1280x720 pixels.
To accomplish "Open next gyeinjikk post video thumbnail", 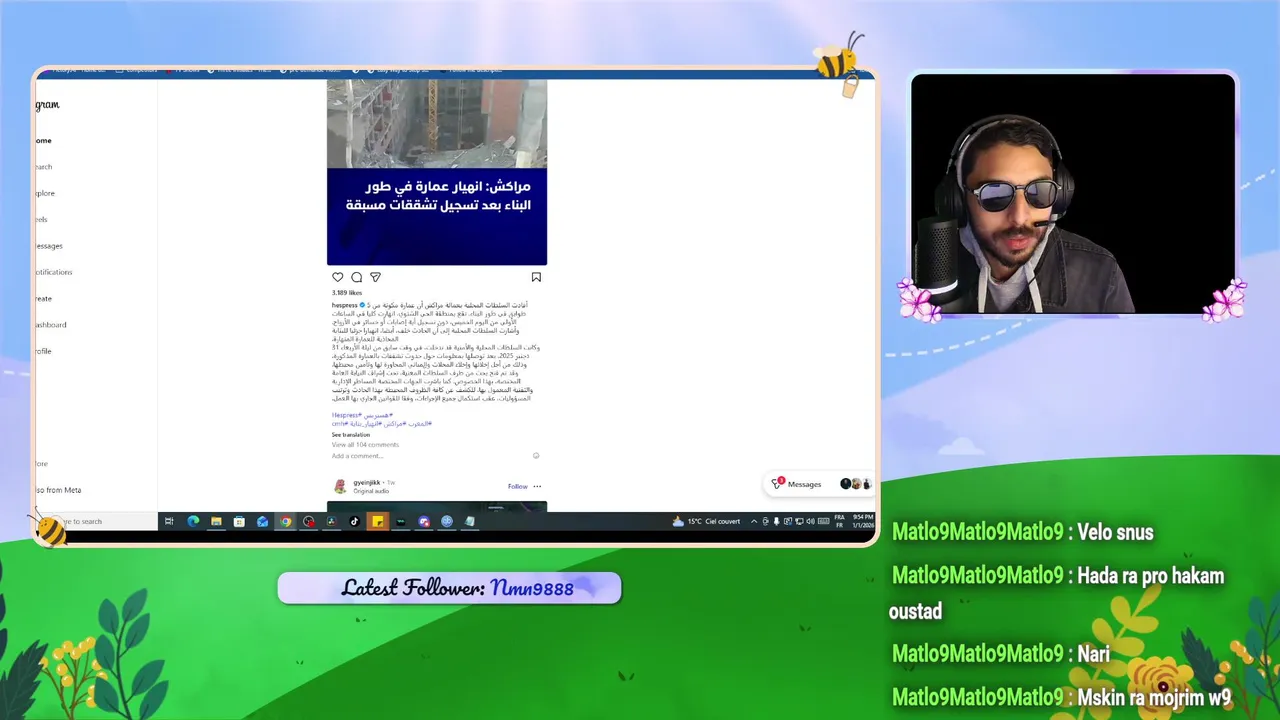I will pos(437,506).
